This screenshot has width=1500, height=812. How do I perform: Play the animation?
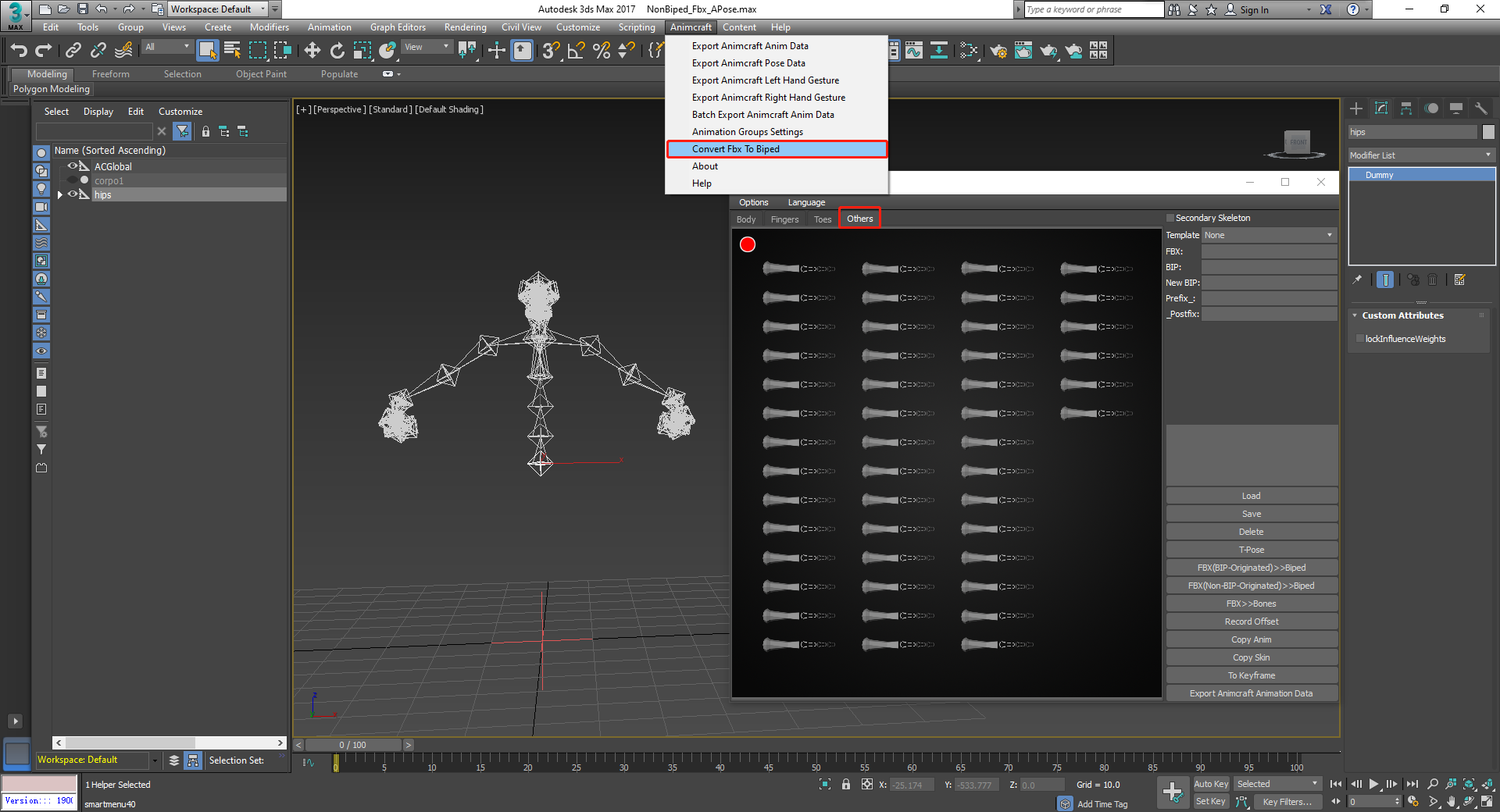(x=1374, y=784)
